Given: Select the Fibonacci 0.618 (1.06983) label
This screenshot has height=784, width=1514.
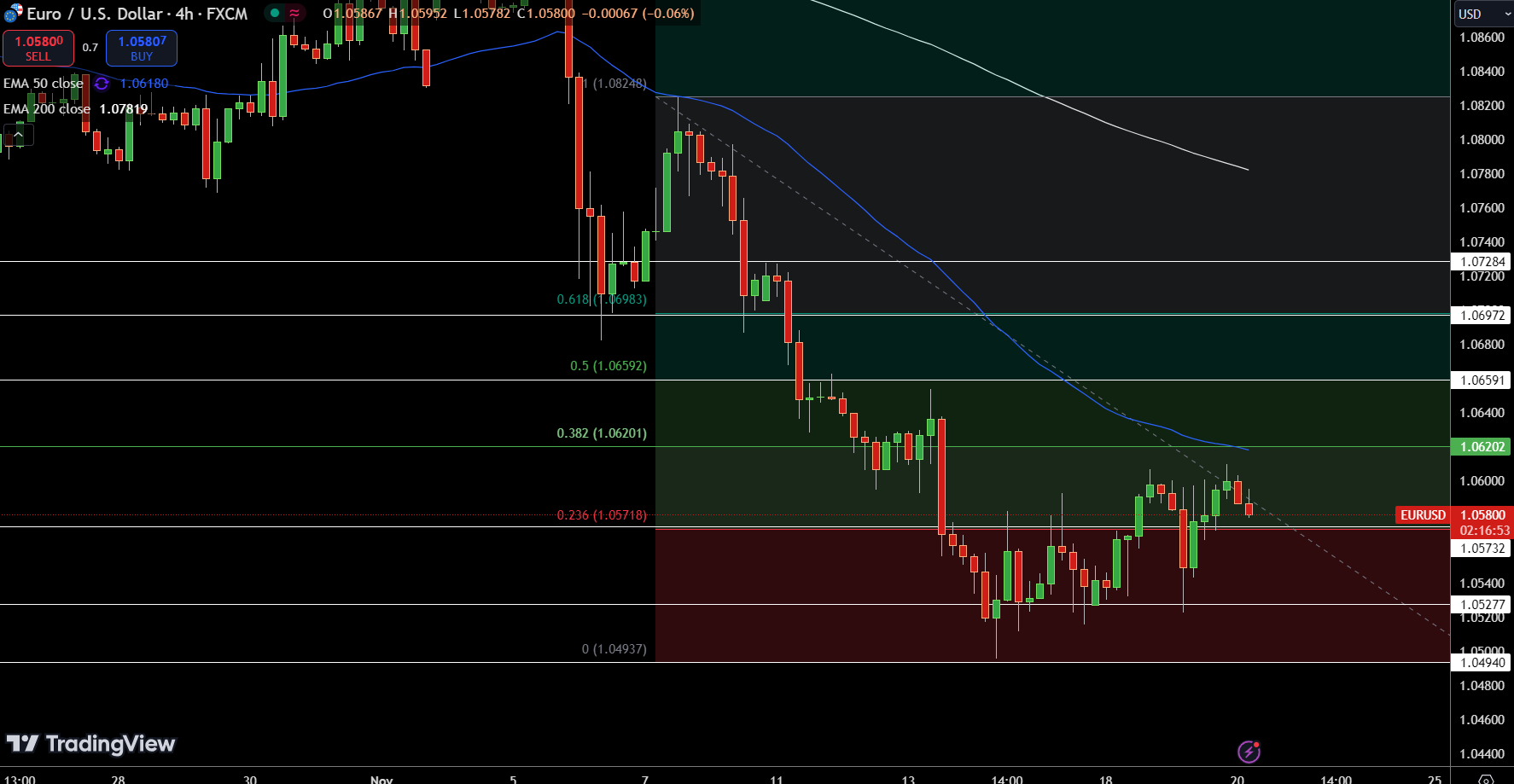Looking at the screenshot, I should coord(602,299).
